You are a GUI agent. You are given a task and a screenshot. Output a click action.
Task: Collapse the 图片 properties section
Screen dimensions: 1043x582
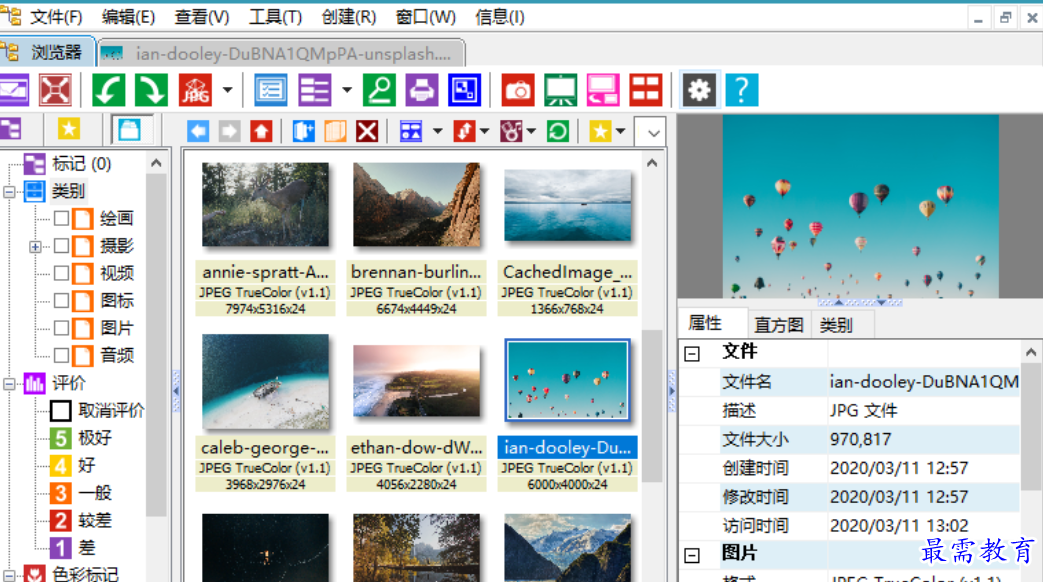pos(692,555)
